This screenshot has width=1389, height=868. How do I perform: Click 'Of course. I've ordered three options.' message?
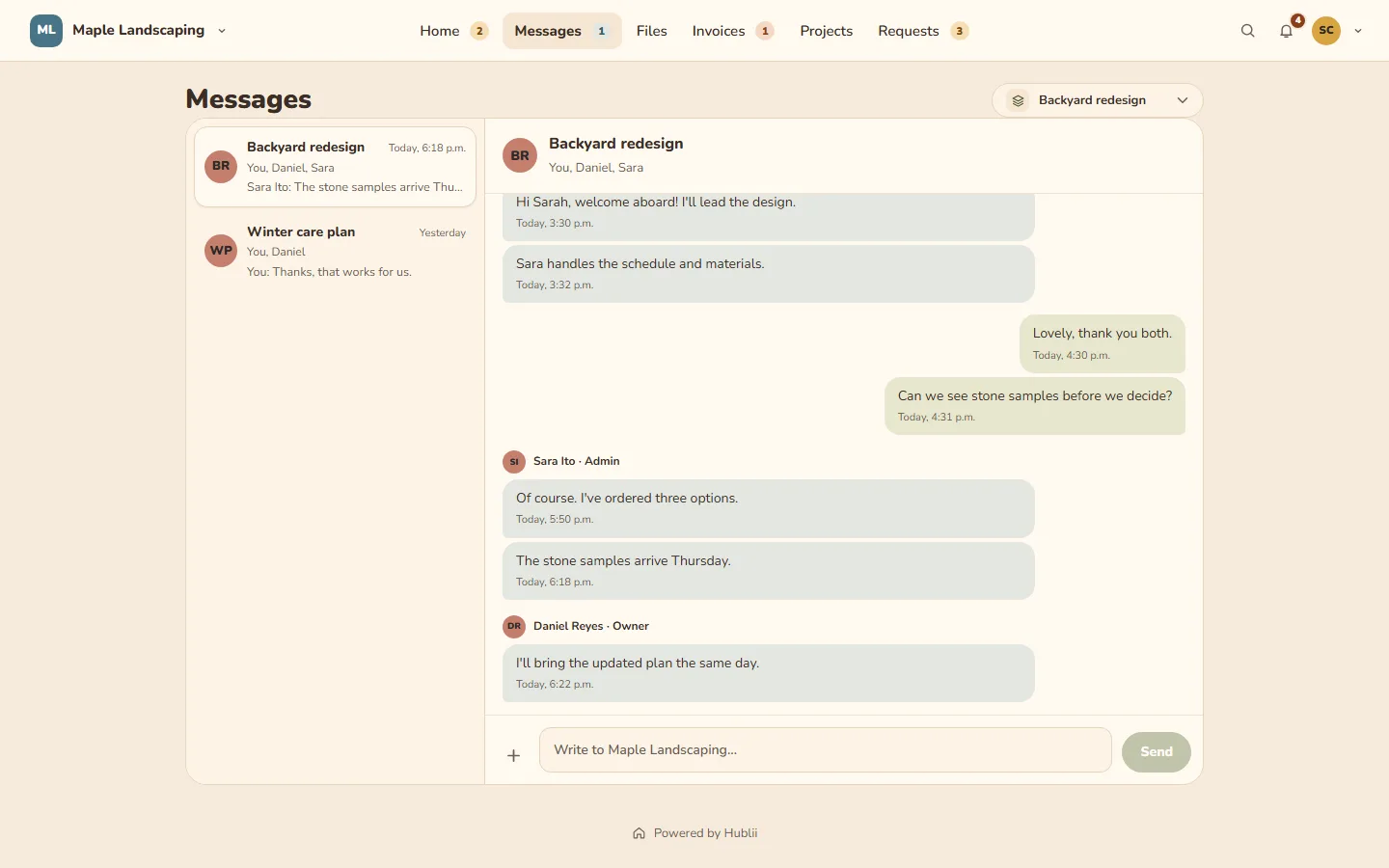(x=769, y=508)
